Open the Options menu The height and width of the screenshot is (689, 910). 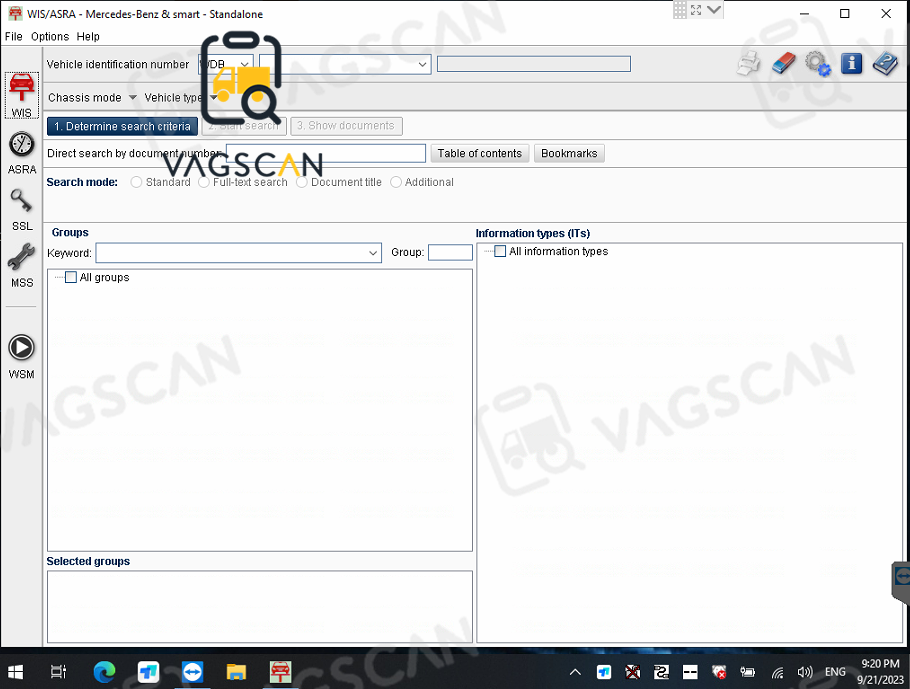(x=50, y=37)
